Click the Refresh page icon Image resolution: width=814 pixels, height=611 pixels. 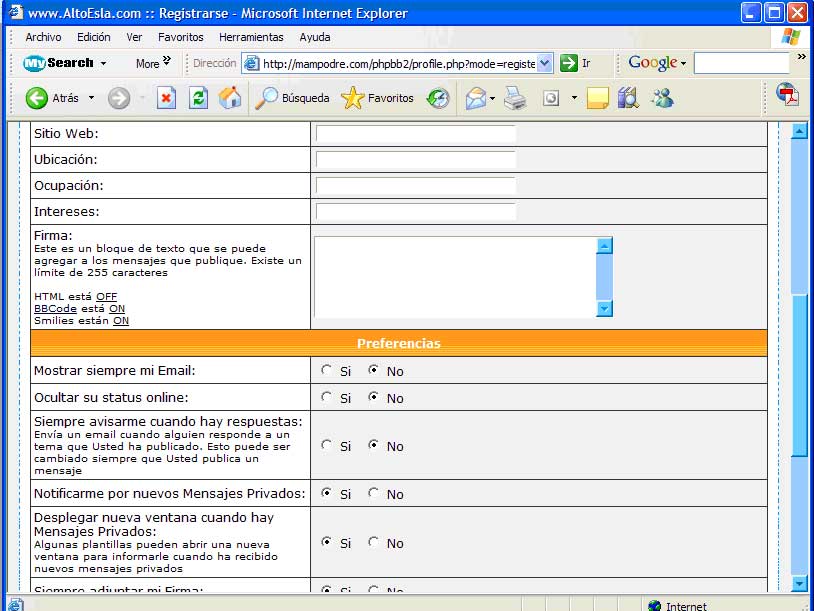pyautogui.click(x=198, y=98)
